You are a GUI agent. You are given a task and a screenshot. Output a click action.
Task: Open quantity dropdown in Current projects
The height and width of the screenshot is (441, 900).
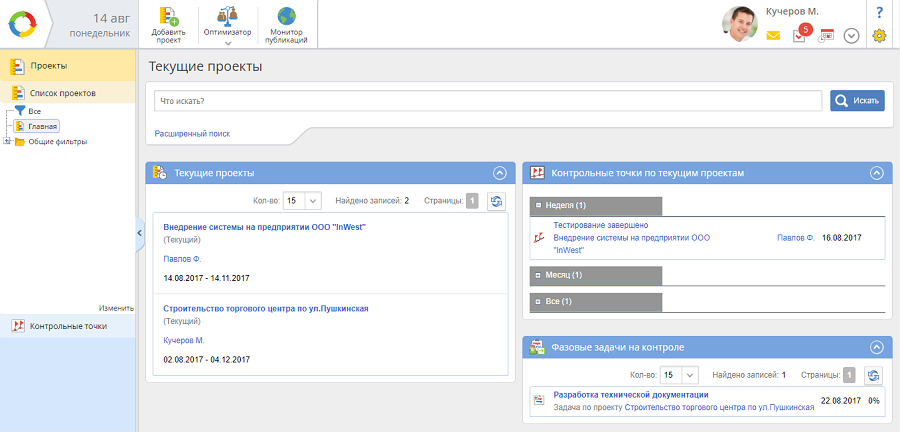301,201
